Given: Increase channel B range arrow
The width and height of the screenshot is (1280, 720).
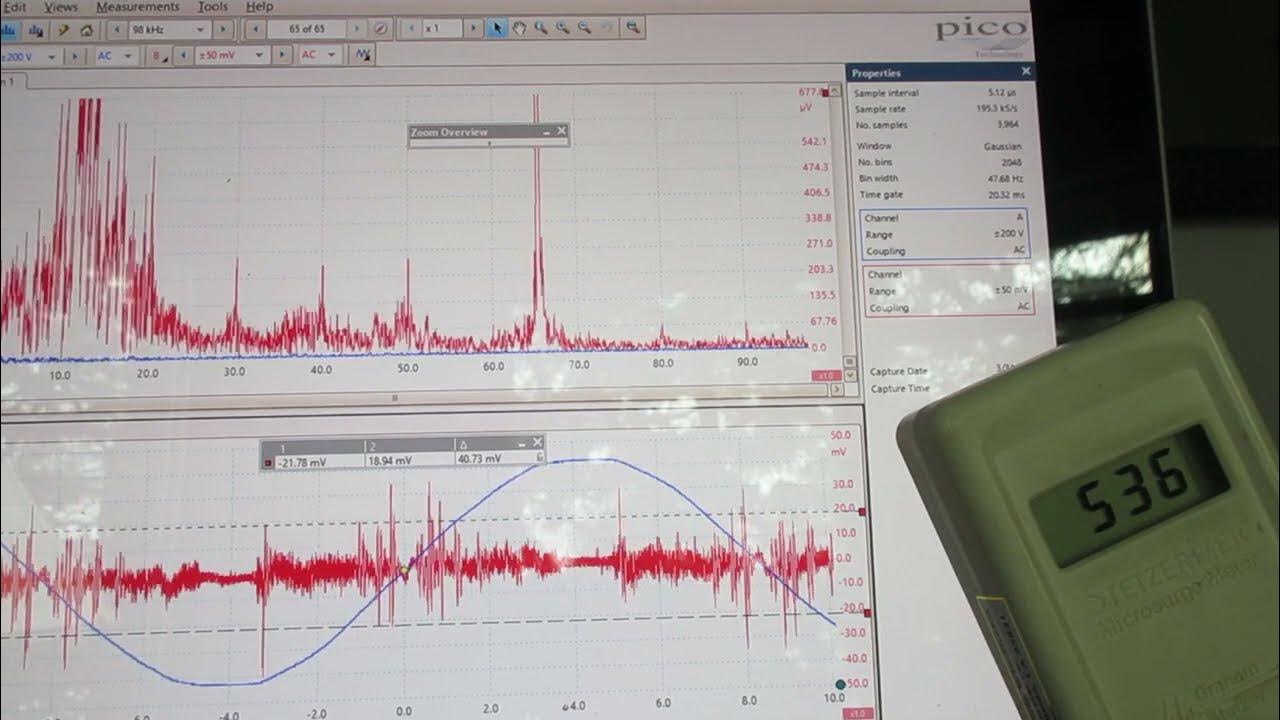Looking at the screenshot, I should pos(282,56).
